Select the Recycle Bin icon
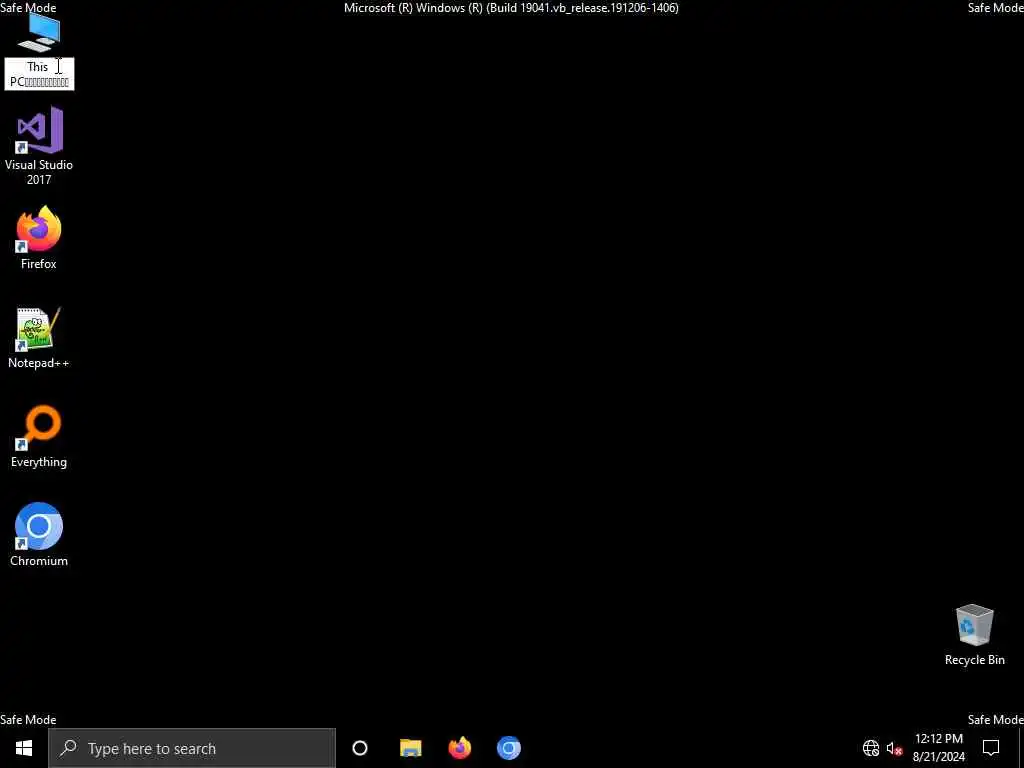Screen dimensions: 1024x768 974,635
